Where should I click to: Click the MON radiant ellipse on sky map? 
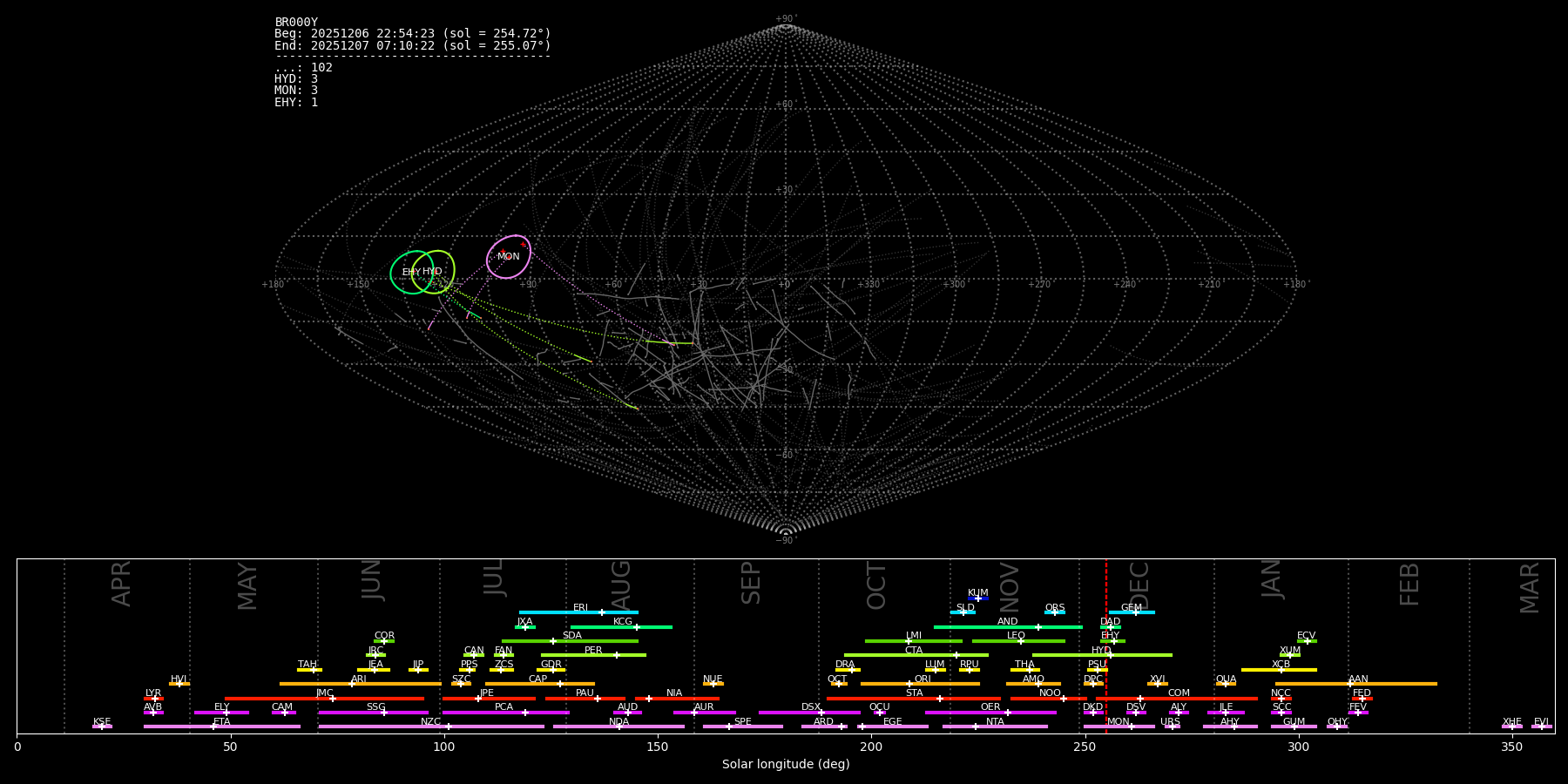coord(509,256)
